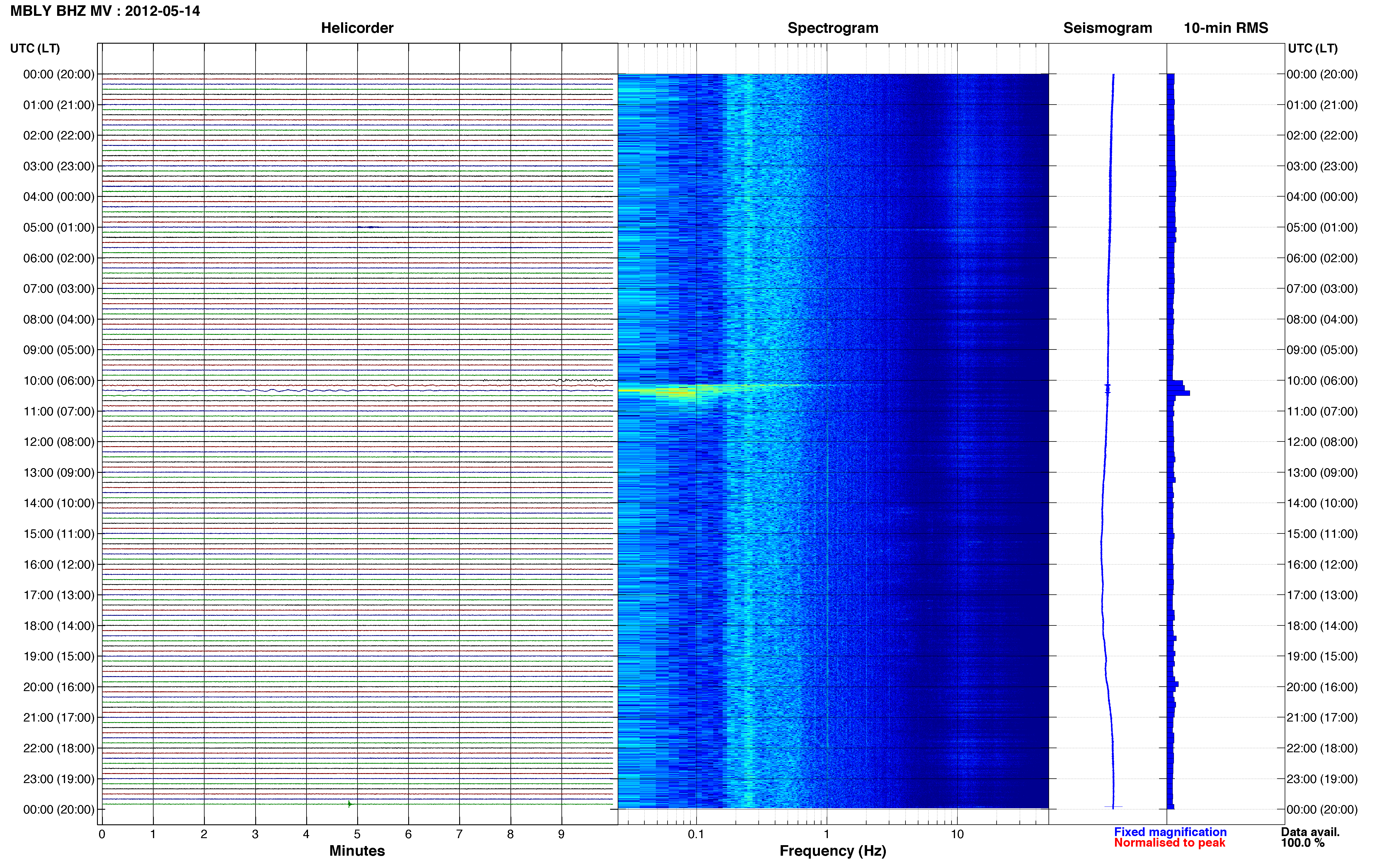This screenshot has height=868, width=1389.
Task: Click helicorder-side label '03:00 (23:00)'
Action: click(59, 166)
